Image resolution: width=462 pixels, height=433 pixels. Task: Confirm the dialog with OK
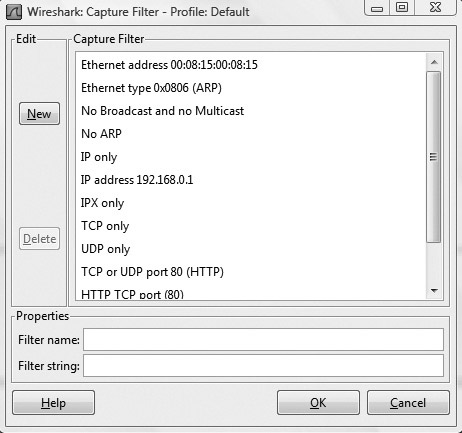(x=318, y=403)
